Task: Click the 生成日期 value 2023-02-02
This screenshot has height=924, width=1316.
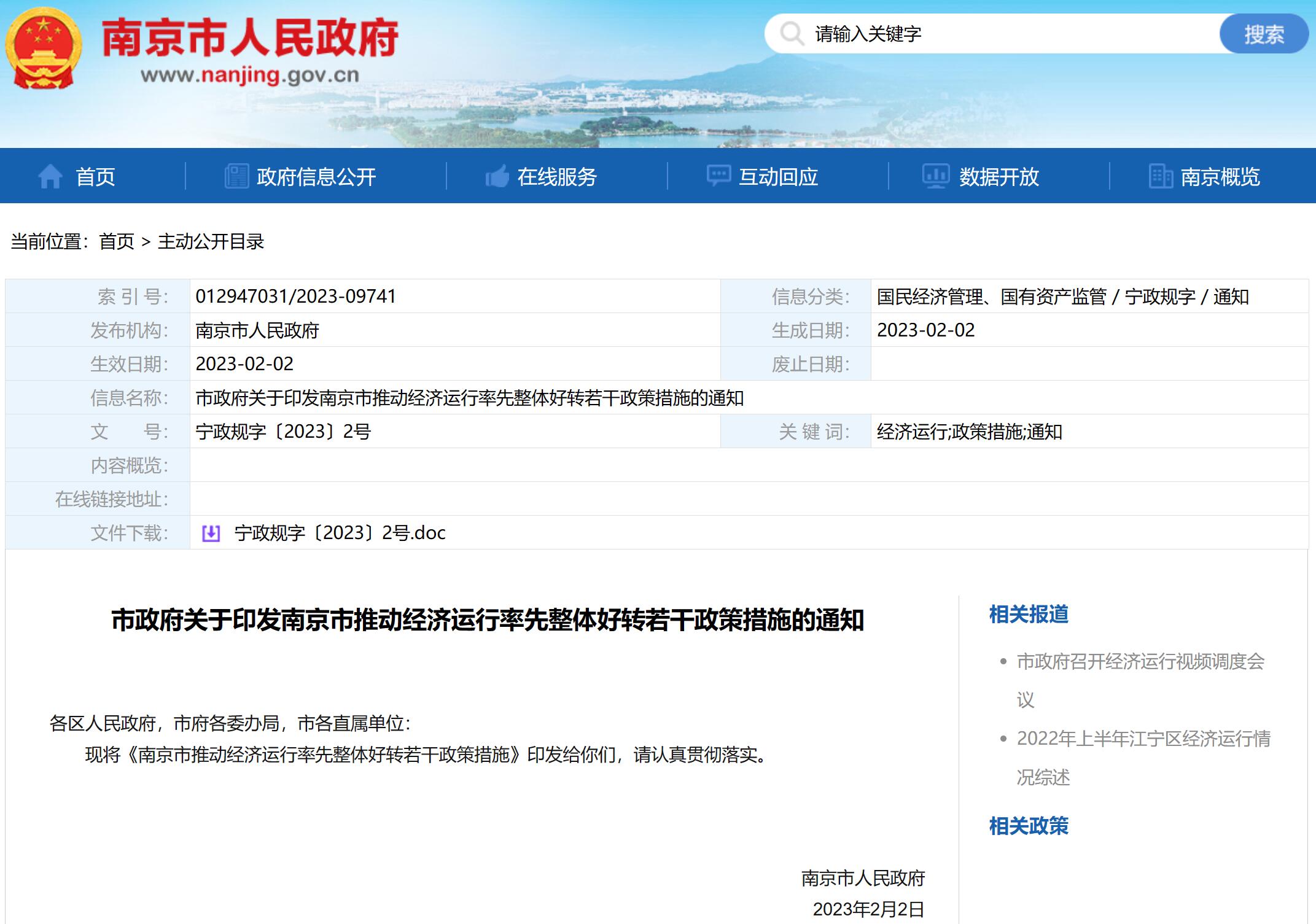Action: (925, 330)
